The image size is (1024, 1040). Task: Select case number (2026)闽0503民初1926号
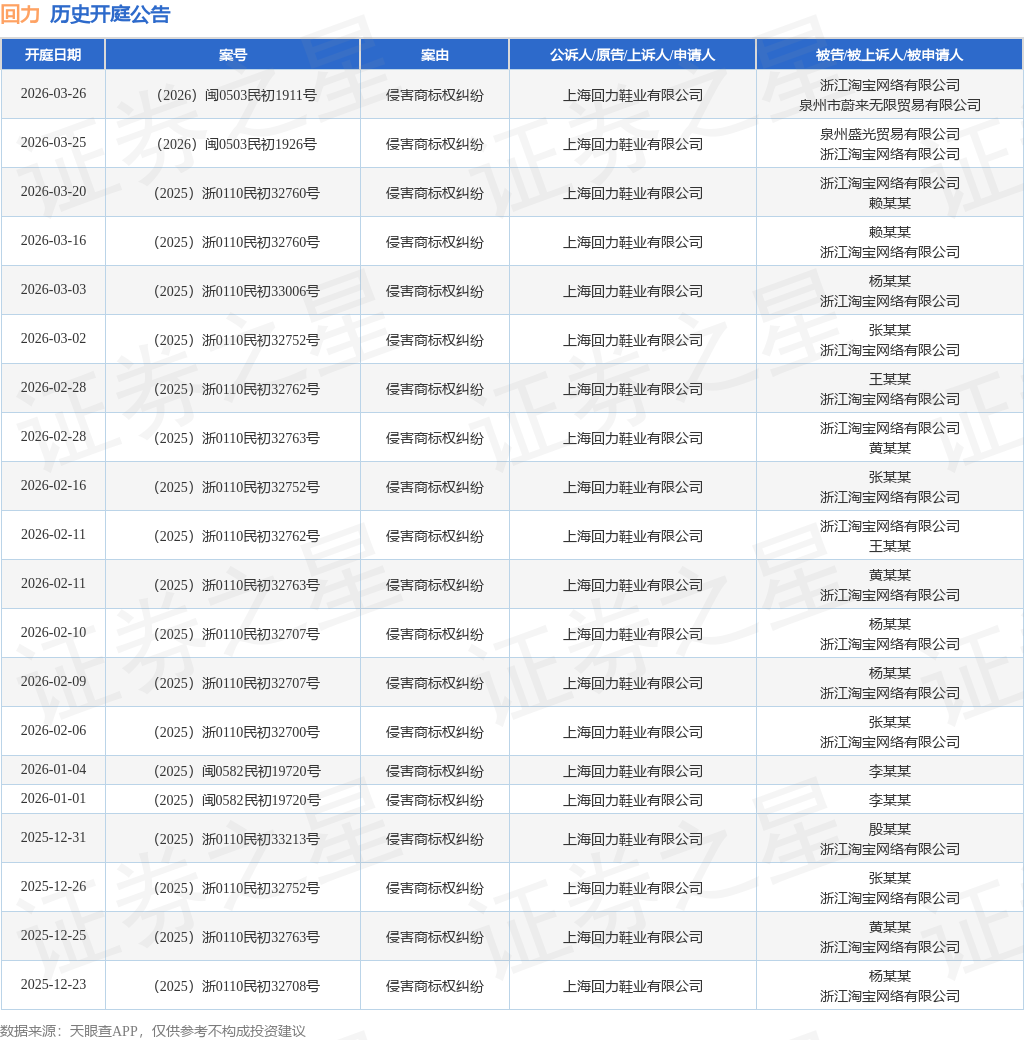click(236, 145)
